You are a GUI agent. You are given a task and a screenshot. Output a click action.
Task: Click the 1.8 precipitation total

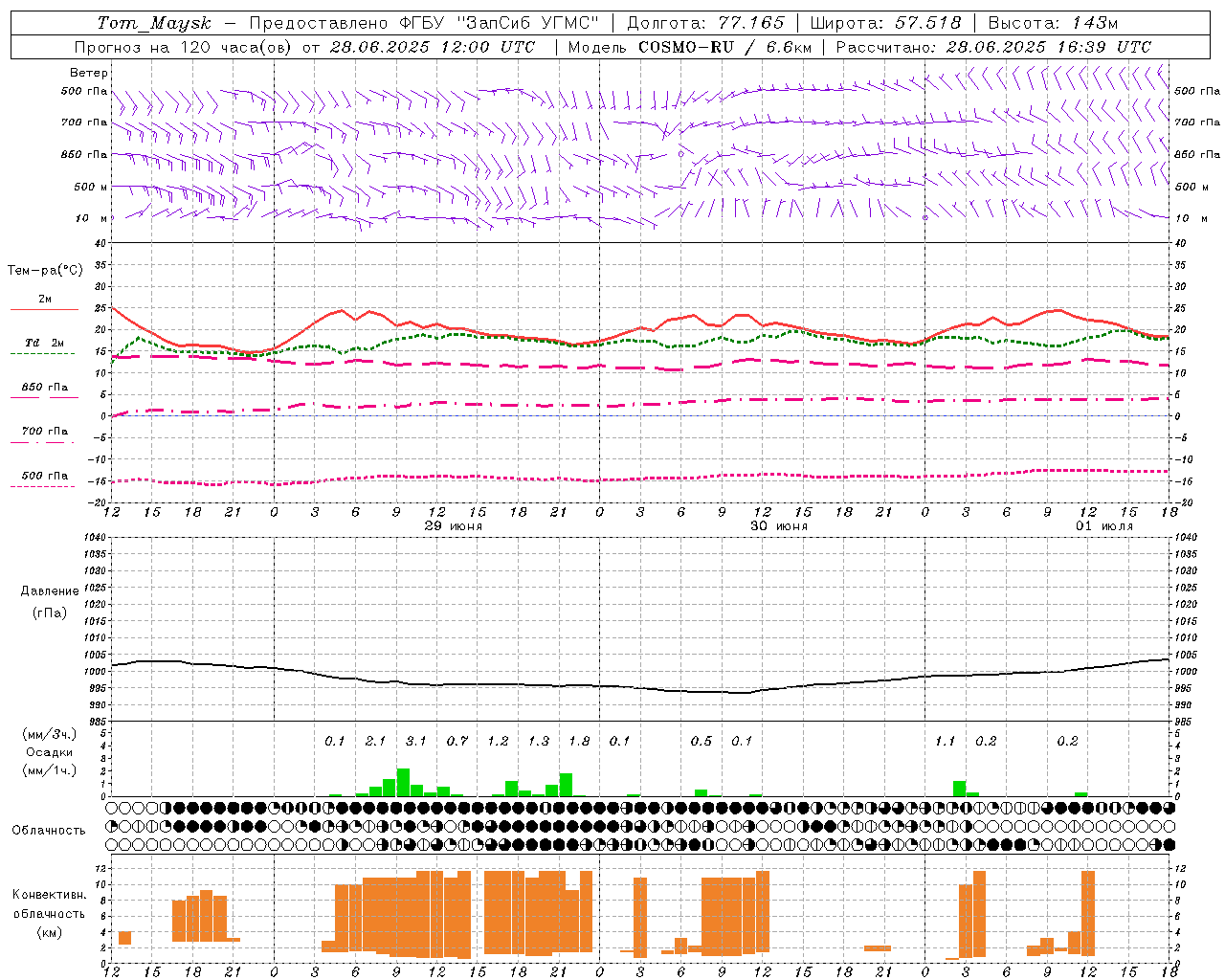[x=579, y=741]
